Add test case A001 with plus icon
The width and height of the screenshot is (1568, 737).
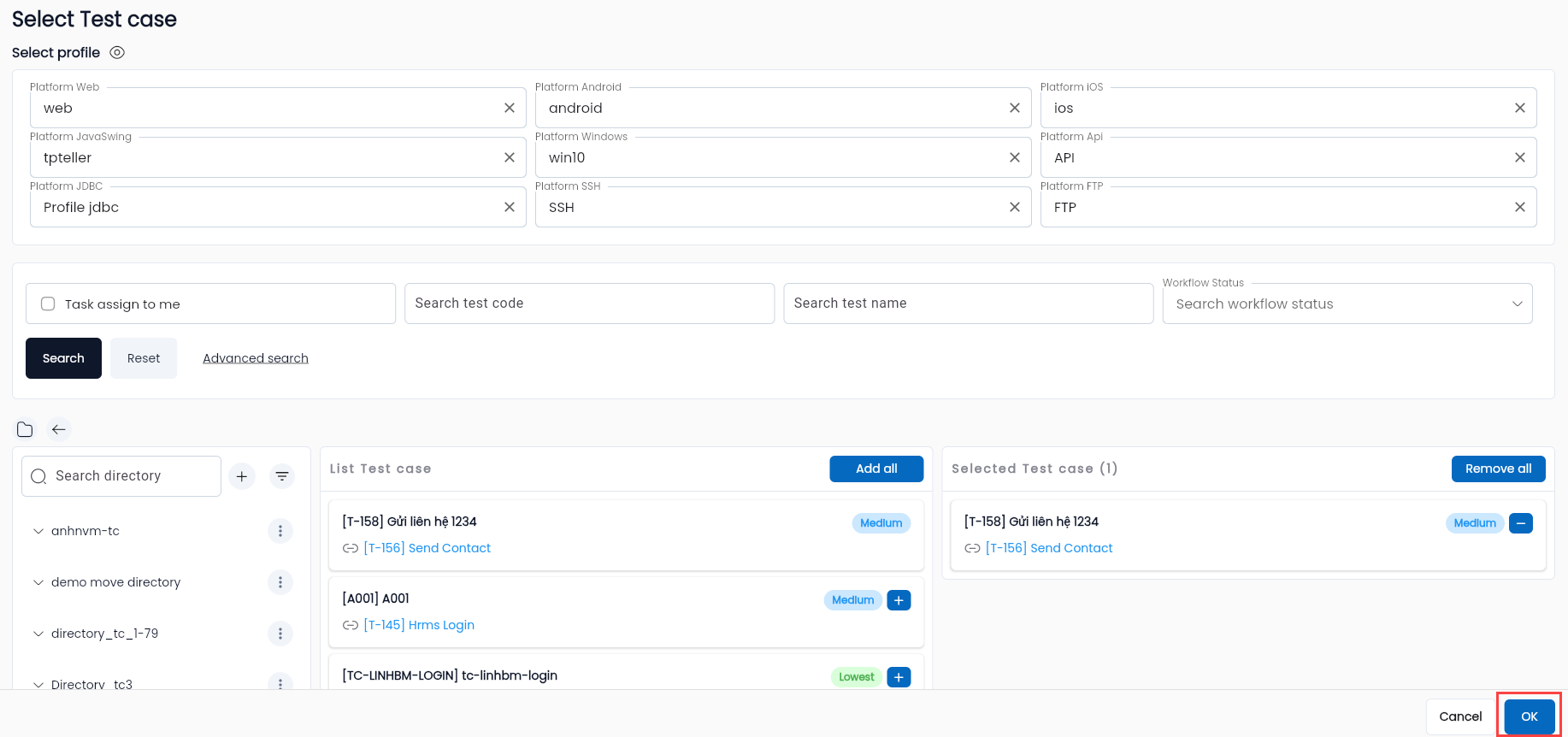point(899,600)
